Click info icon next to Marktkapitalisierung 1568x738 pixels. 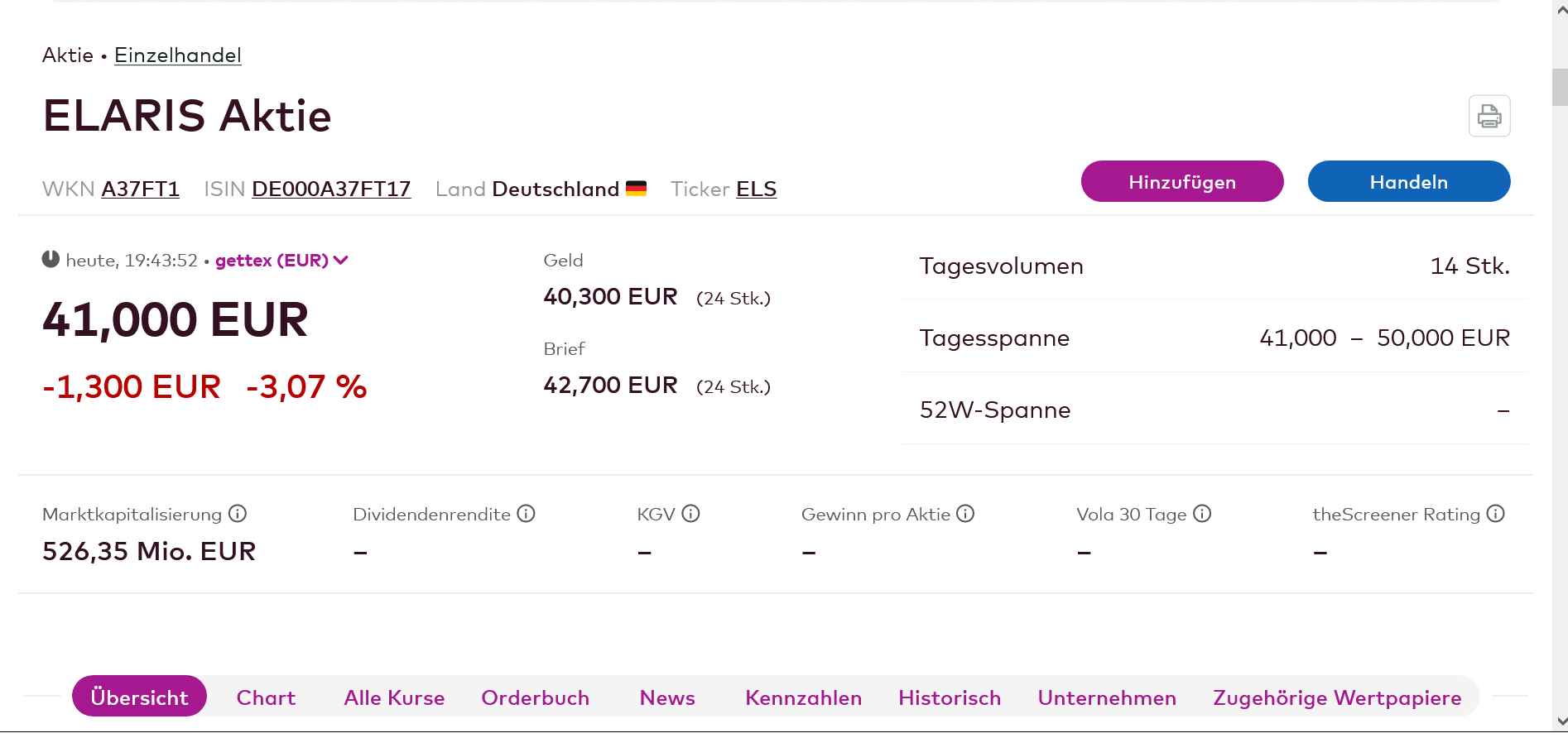click(x=238, y=514)
